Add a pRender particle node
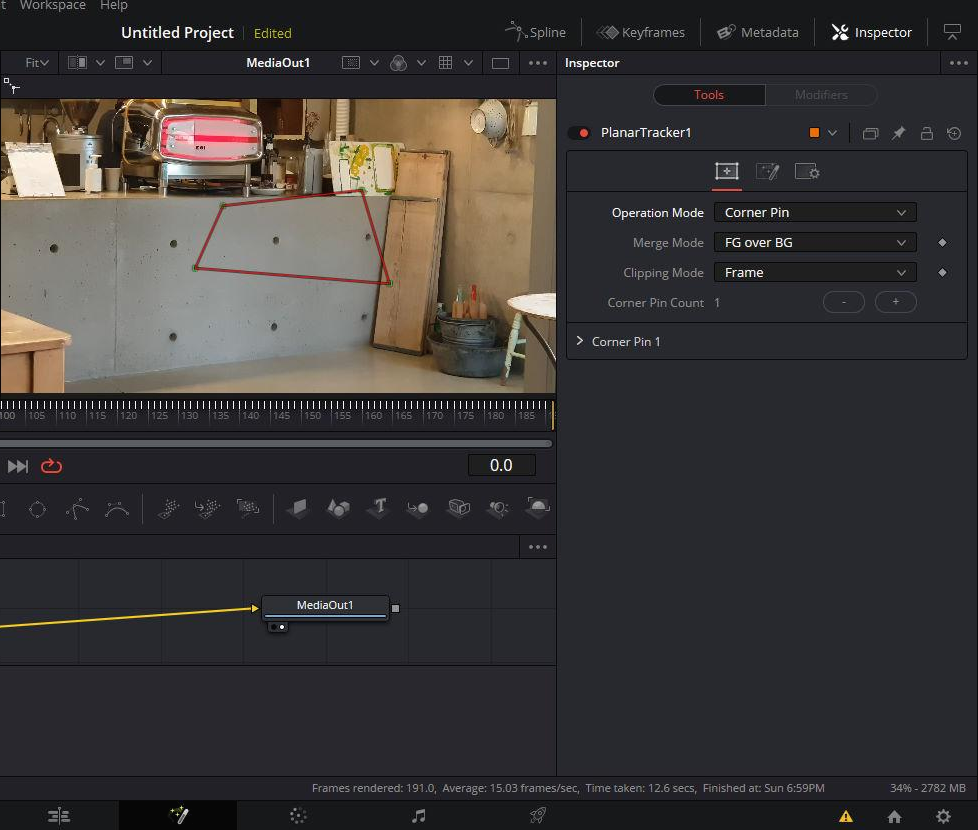Viewport: 978px width, 830px height. pos(248,509)
